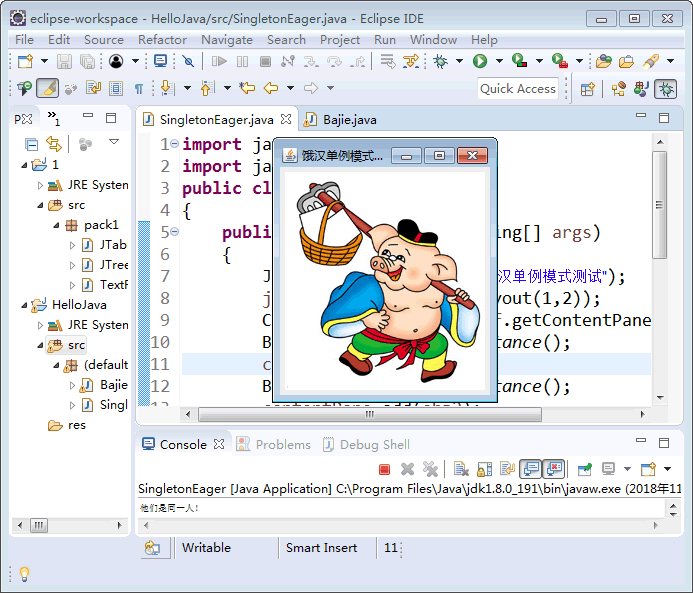
Task: Click the Open Task folder icon
Action: [x=626, y=61]
